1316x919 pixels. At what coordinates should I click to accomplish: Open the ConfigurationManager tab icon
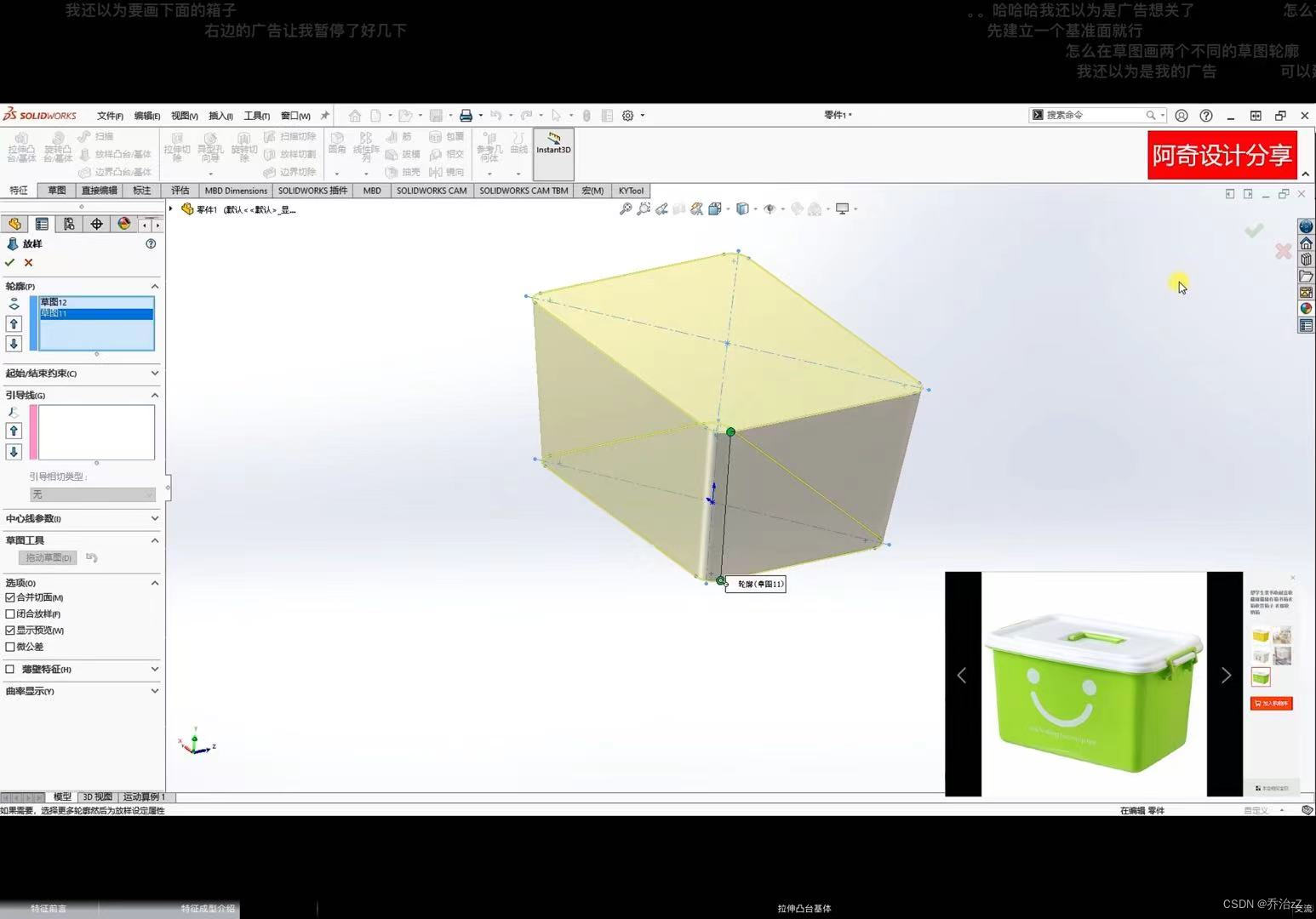69,224
